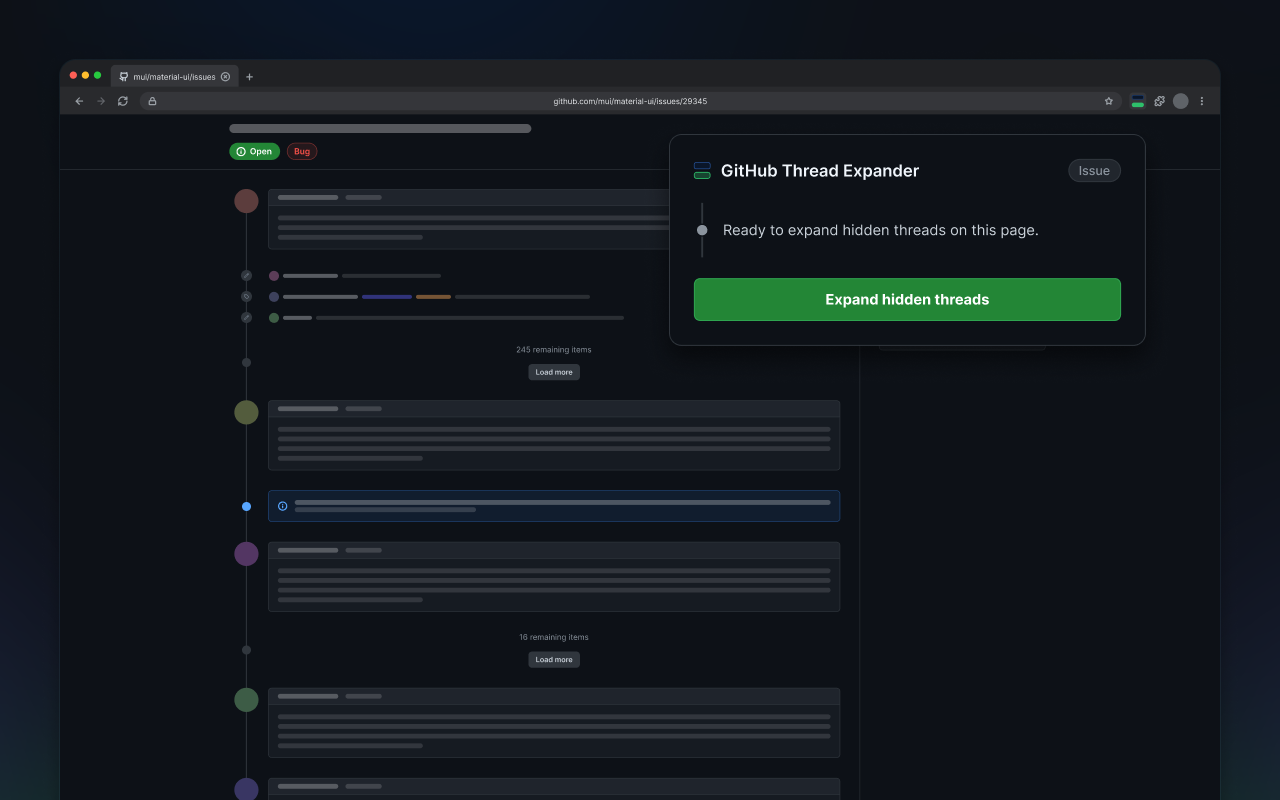Click the olive-green comment avatar
Screen dimensions: 1280x800
[246, 412]
